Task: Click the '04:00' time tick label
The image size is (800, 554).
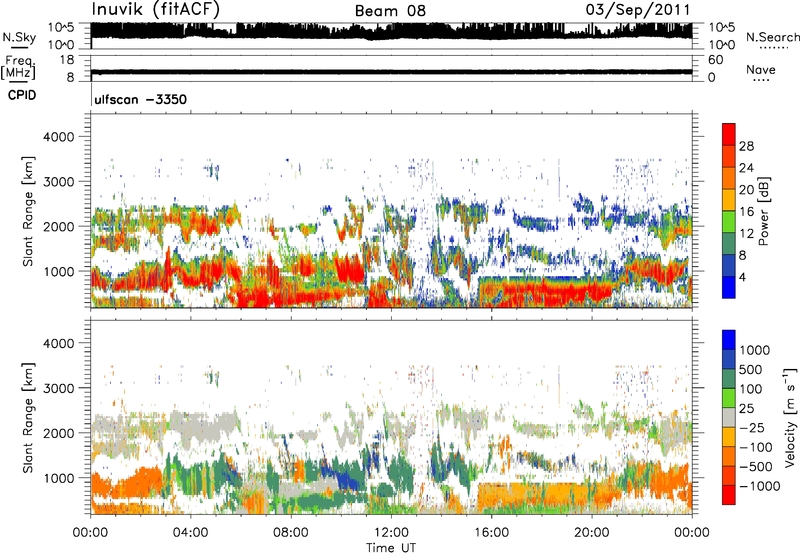Action: click(191, 533)
